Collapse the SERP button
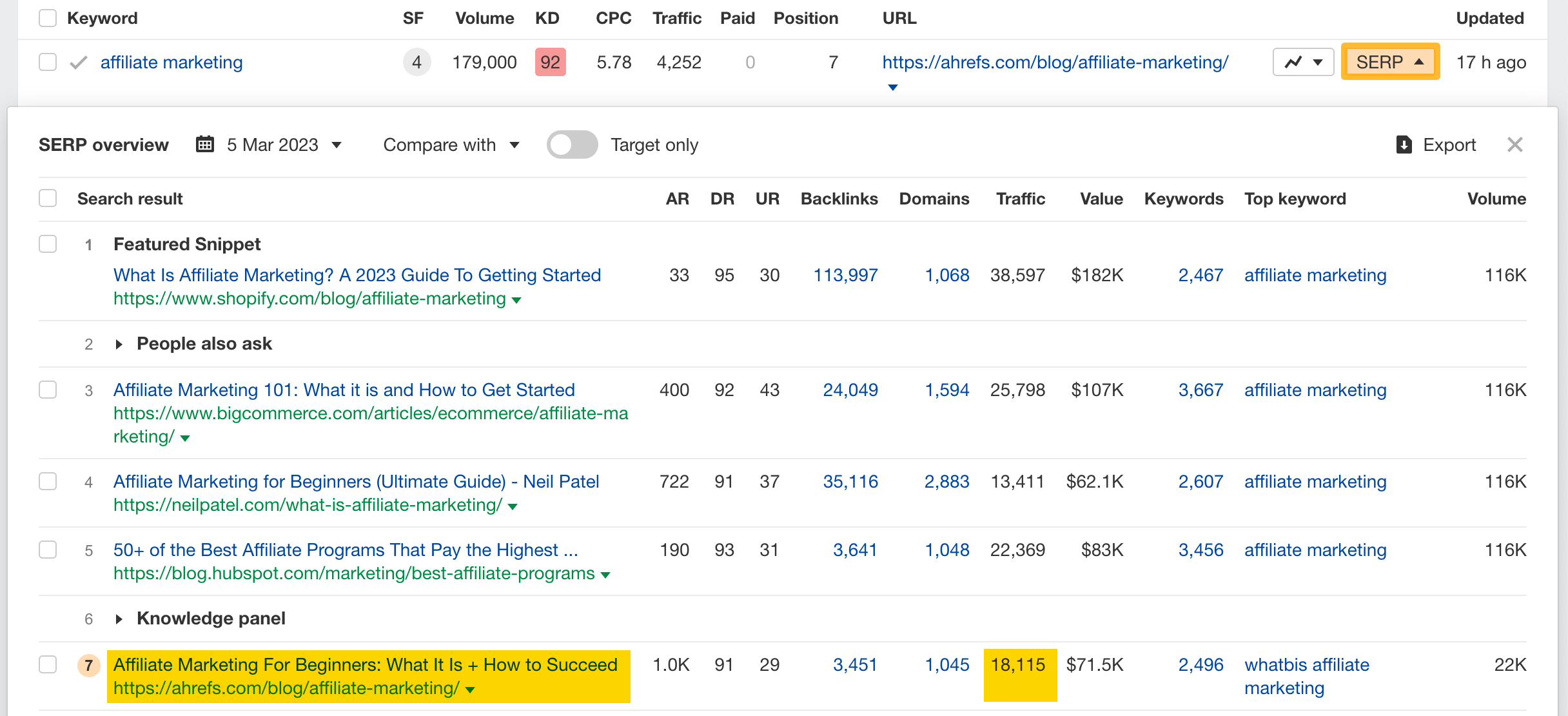 pos(1391,62)
